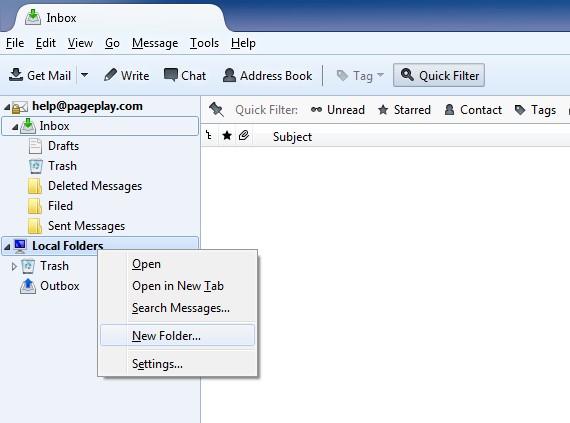The width and height of the screenshot is (570, 423).
Task: Click the Get Mail download icon
Action: [x=16, y=75]
